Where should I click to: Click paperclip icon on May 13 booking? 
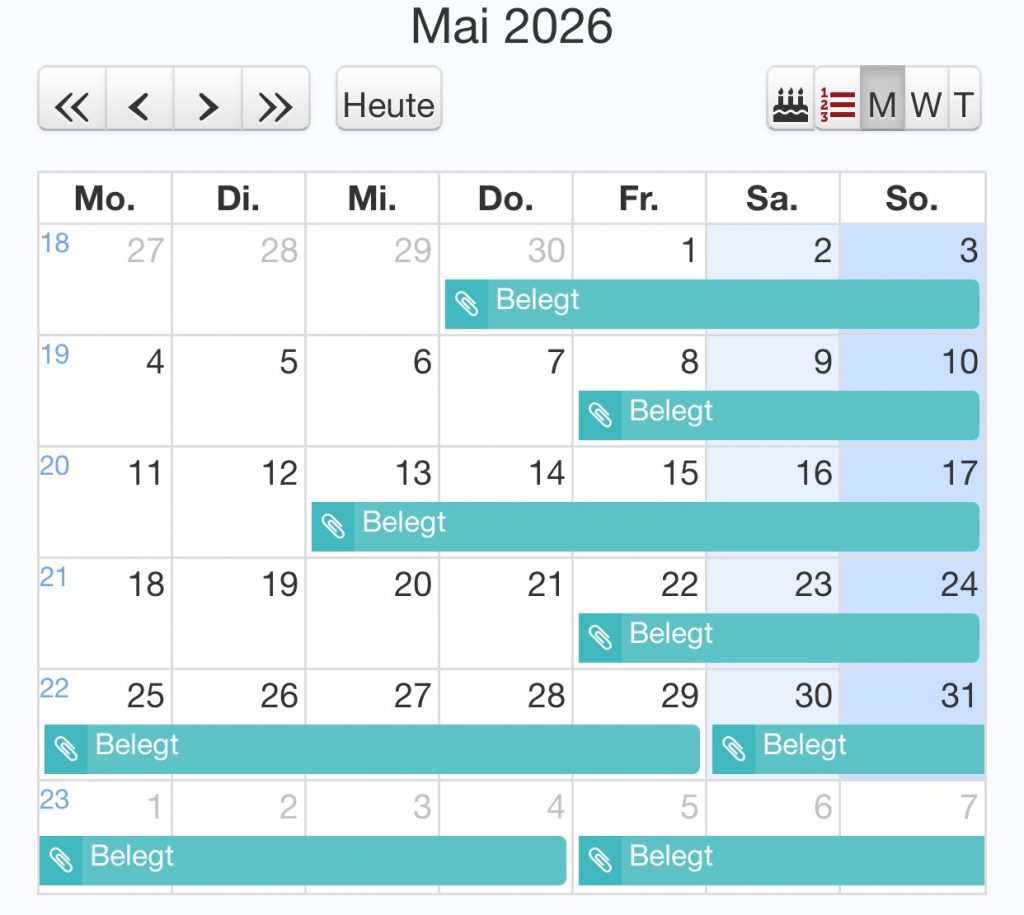click(x=334, y=526)
